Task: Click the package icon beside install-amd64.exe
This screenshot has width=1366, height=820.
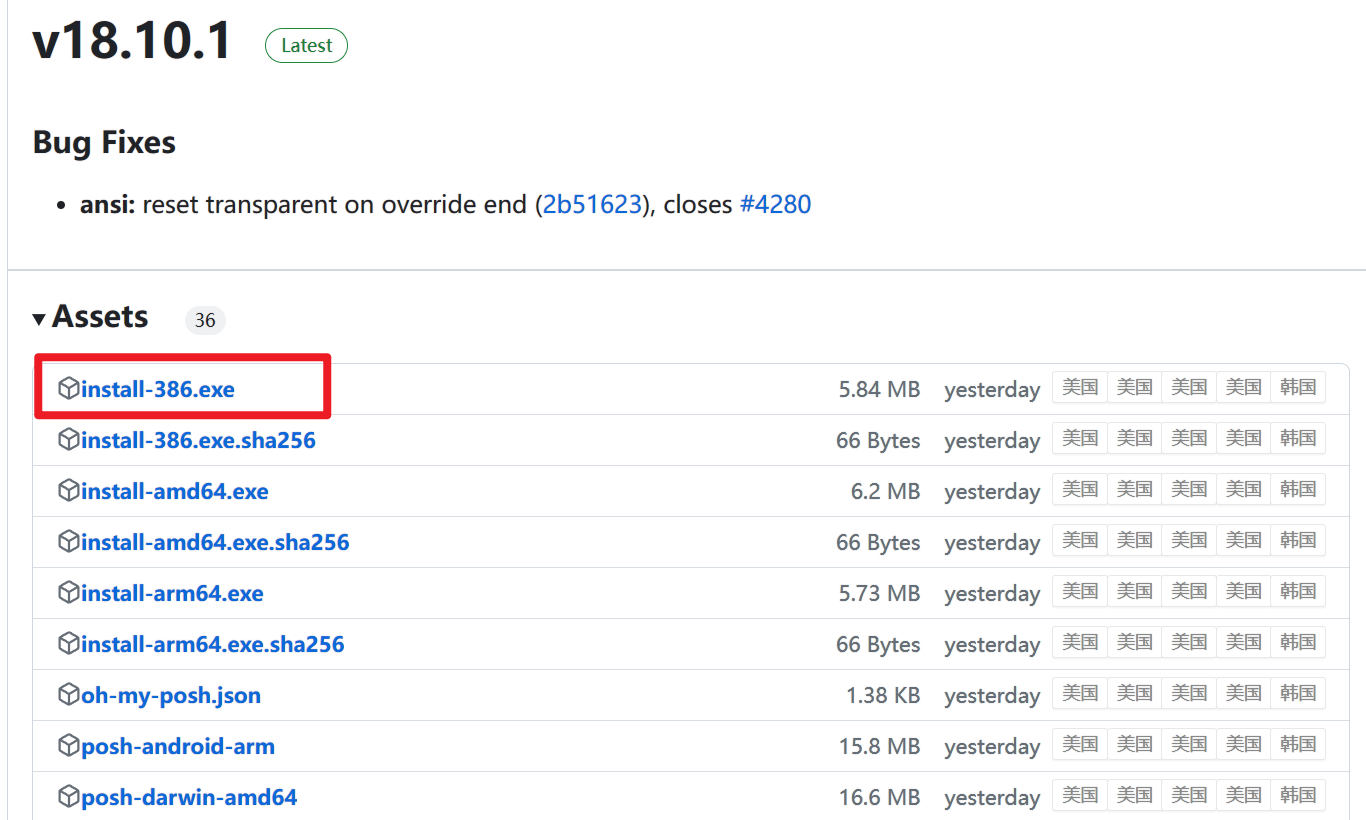Action: (68, 490)
